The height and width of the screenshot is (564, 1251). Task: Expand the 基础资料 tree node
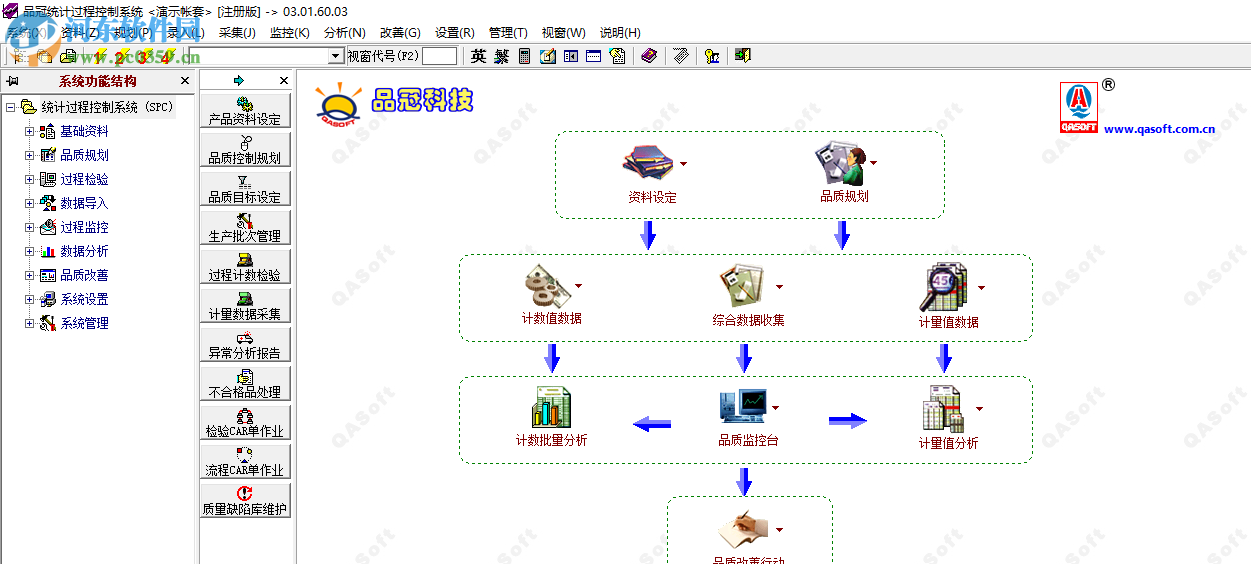[30, 131]
